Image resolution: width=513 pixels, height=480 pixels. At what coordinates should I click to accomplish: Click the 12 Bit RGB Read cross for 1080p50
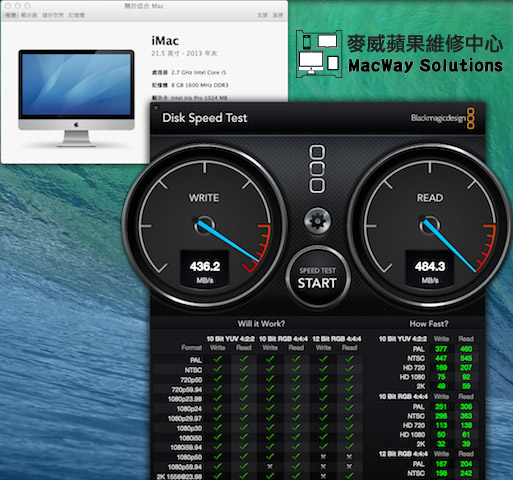[349, 457]
